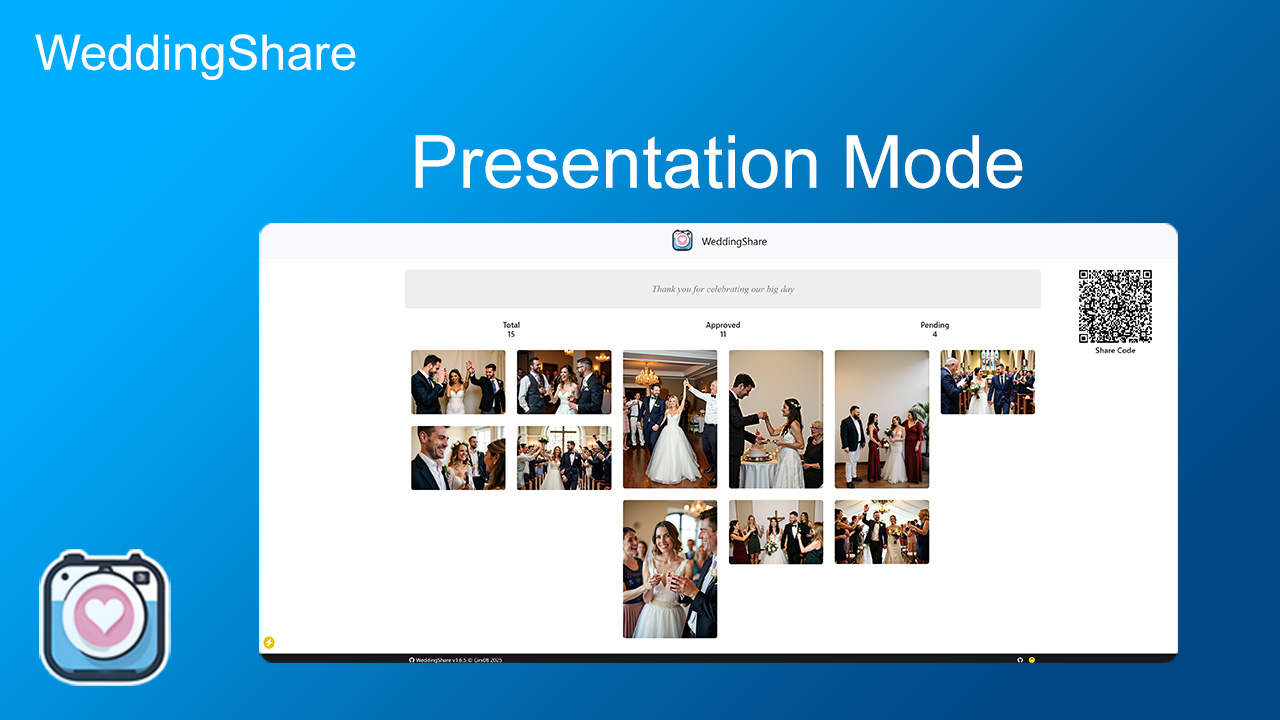
Task: Open the ballroom first-dance photo
Action: 670,419
